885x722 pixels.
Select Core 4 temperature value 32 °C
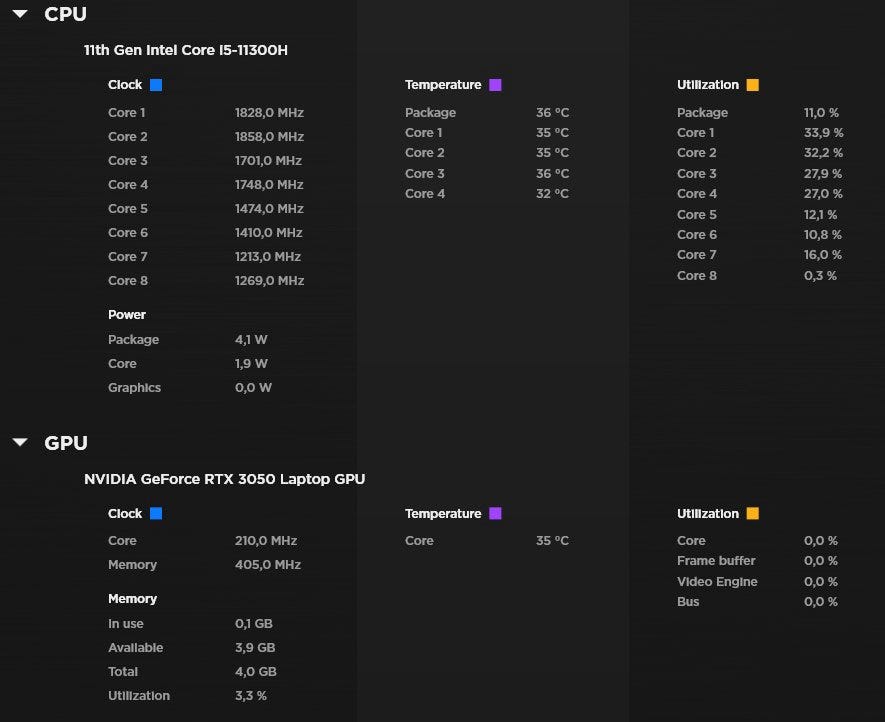tap(553, 194)
